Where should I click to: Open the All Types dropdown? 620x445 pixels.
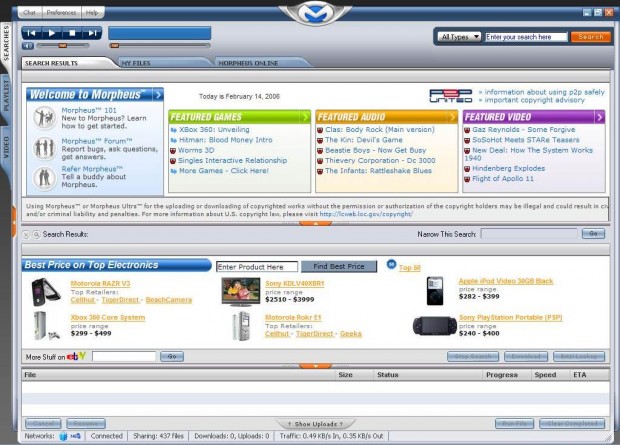point(459,37)
